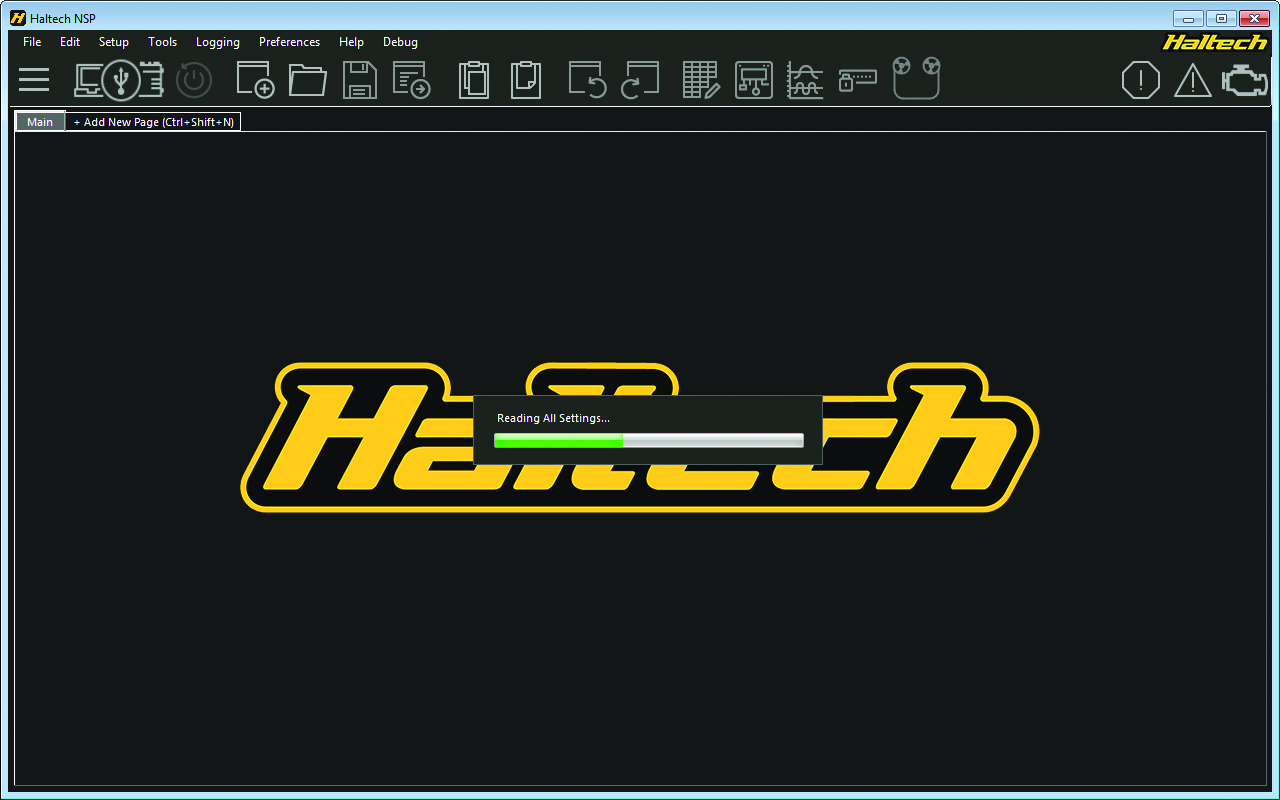Open the Setup menu

coord(114,42)
